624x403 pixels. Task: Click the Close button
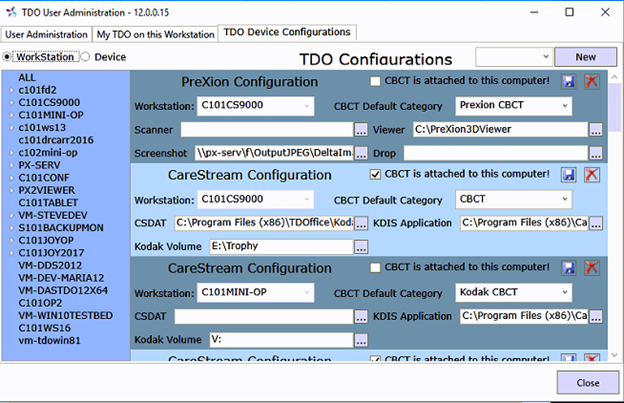point(587,383)
